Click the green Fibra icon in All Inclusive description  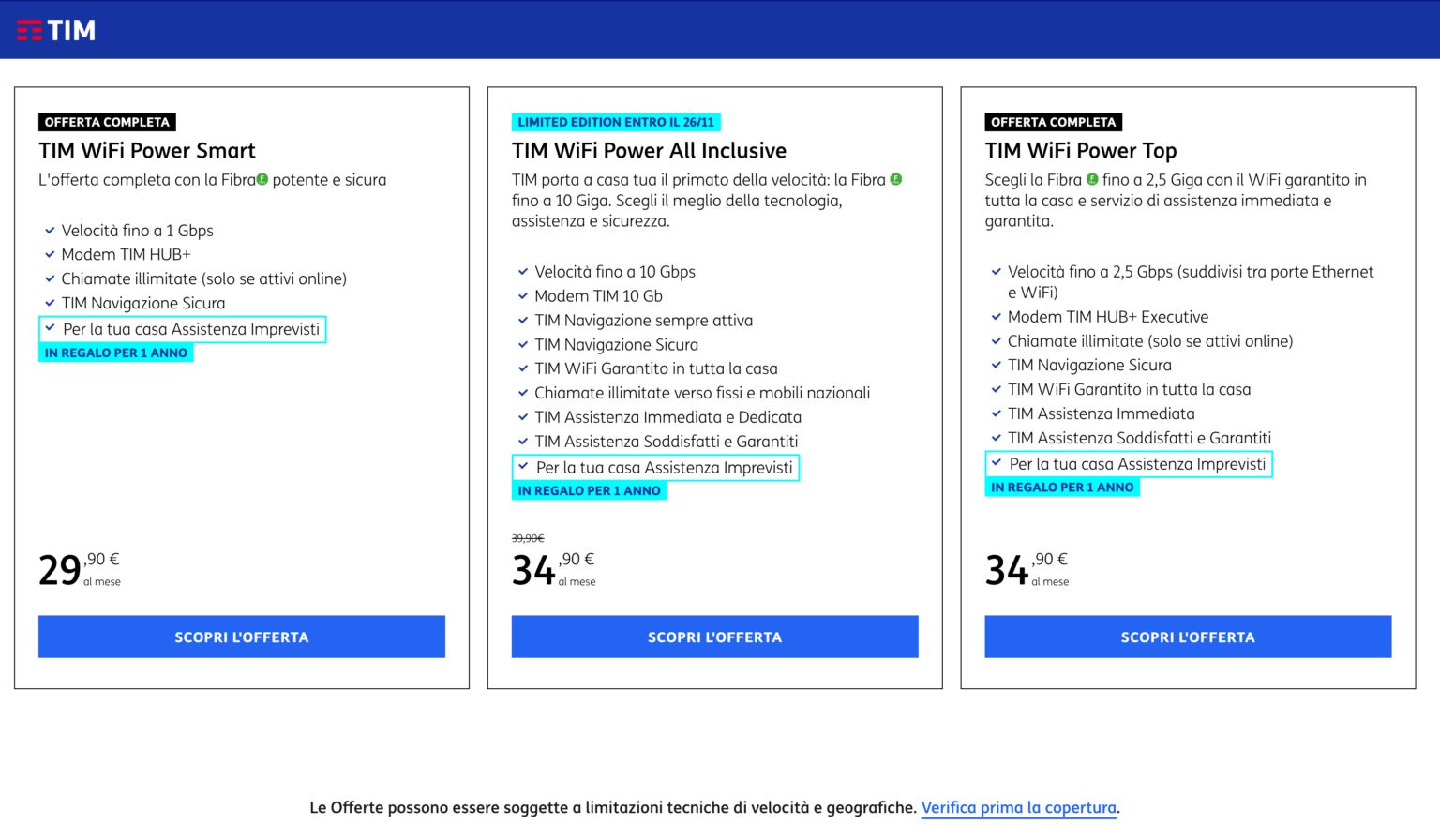pyautogui.click(x=896, y=178)
